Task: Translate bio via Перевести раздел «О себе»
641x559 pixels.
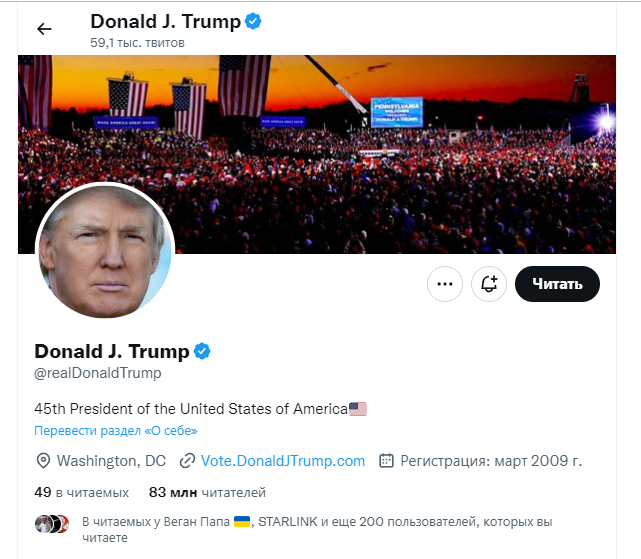Action: coord(116,431)
